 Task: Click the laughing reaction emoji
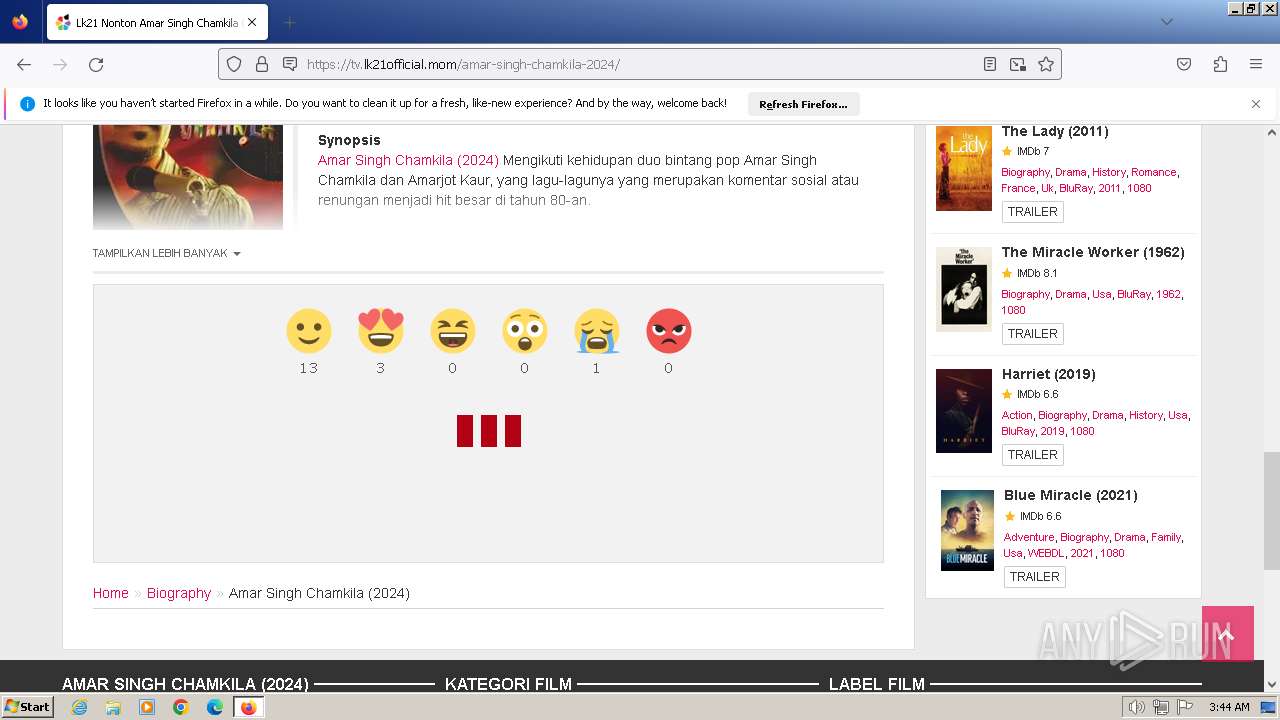click(x=453, y=331)
